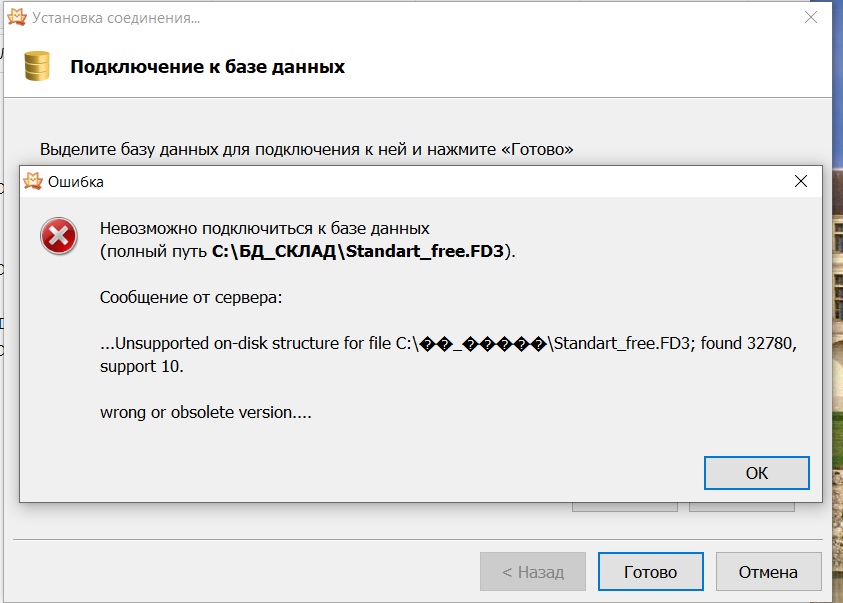Close the Установка соединения window

[x=811, y=17]
